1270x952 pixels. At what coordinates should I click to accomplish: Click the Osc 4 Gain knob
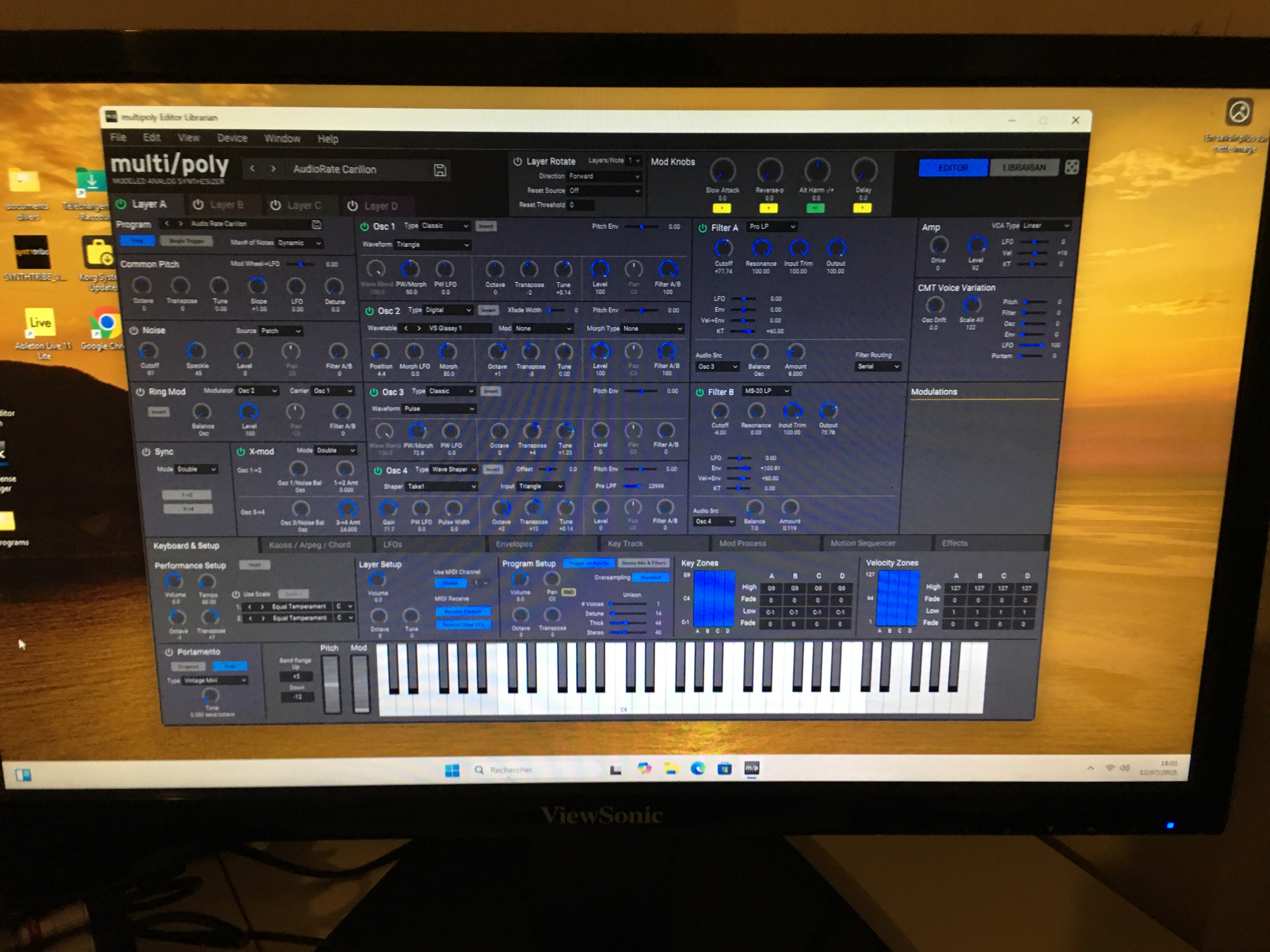tap(389, 508)
